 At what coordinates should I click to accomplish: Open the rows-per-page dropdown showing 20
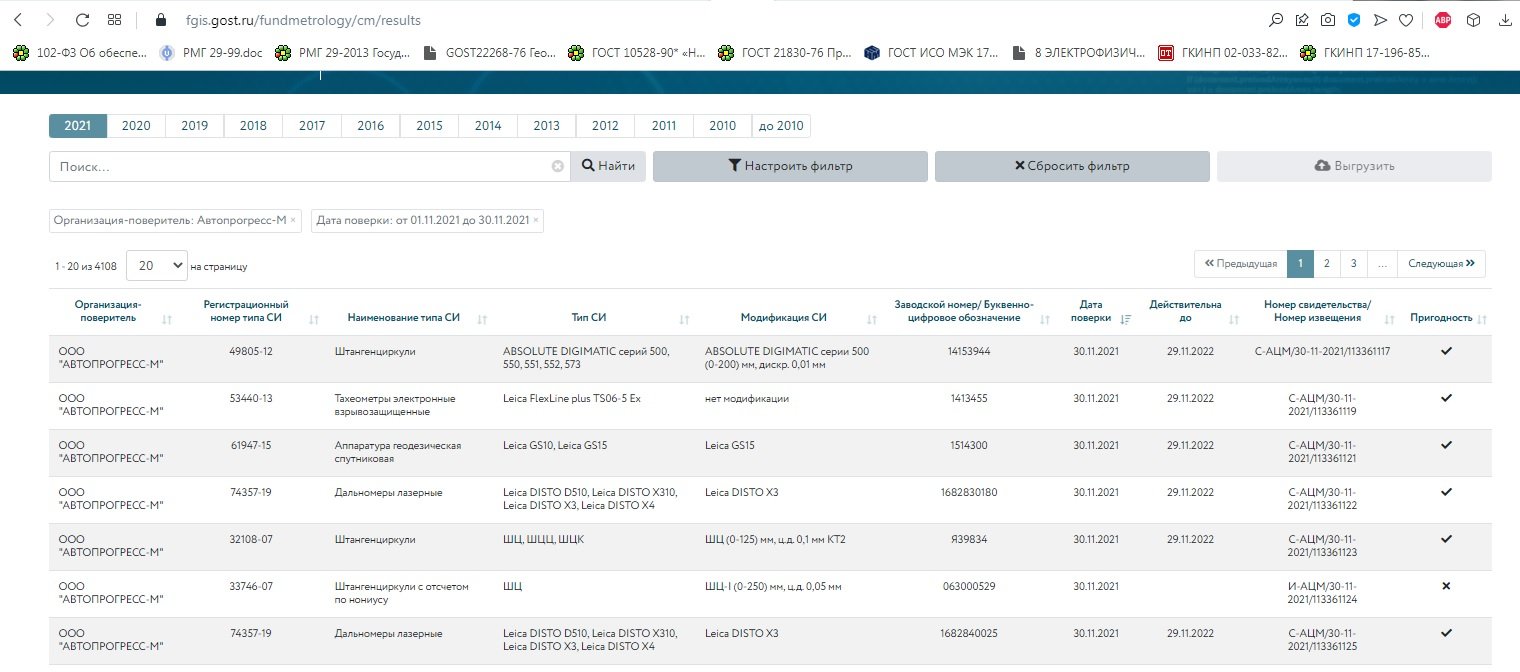[157, 266]
